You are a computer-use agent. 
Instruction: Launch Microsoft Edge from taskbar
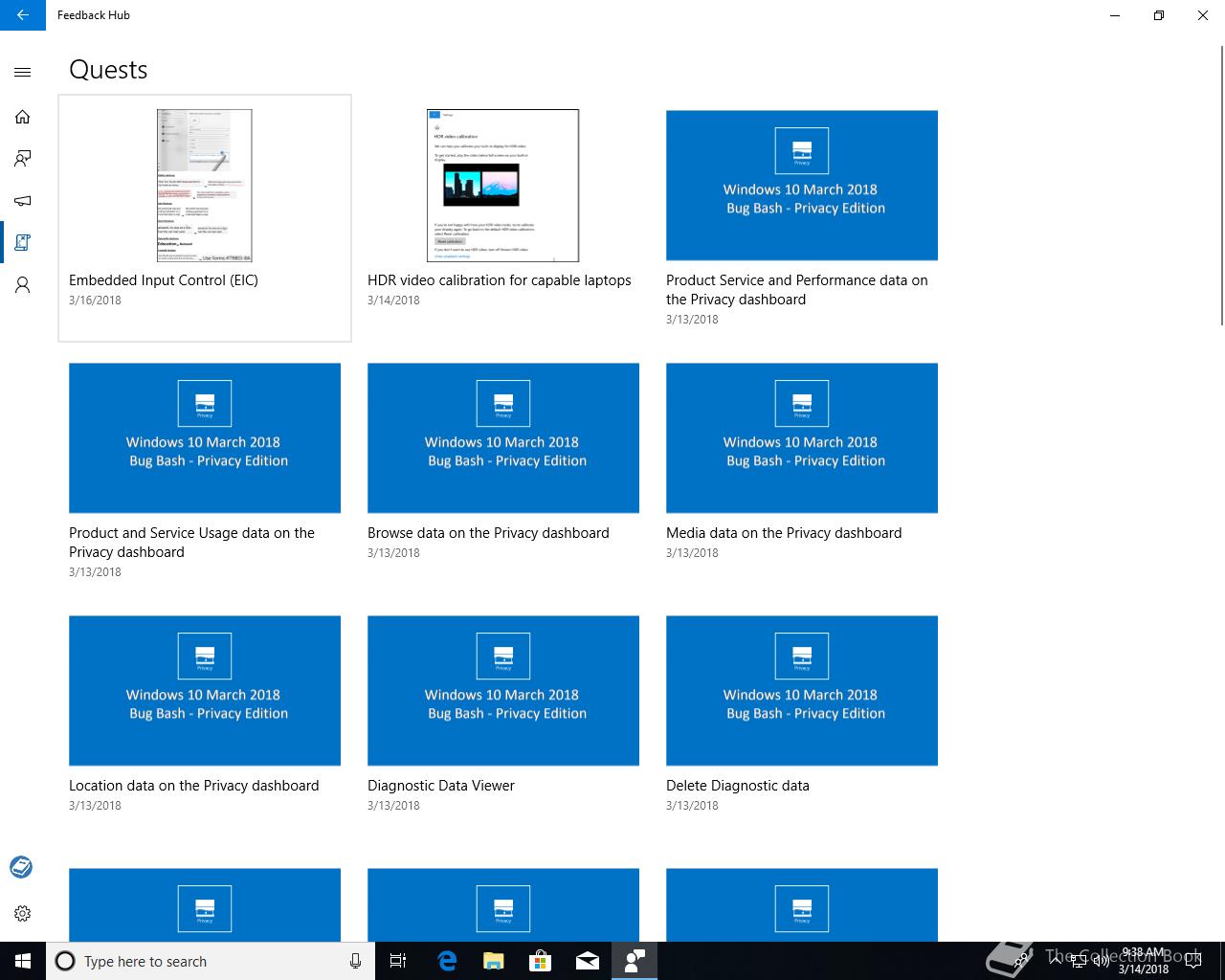pyautogui.click(x=446, y=961)
